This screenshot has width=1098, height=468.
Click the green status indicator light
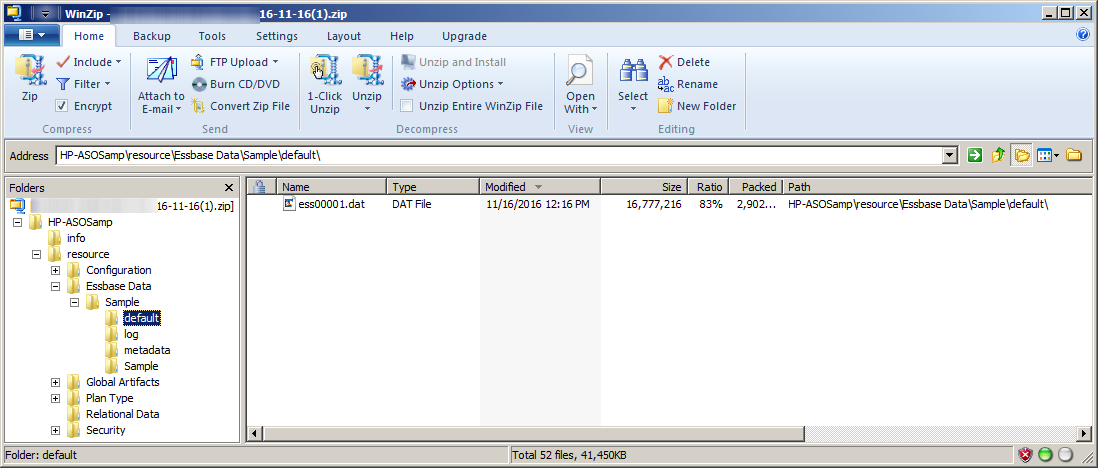pyautogui.click(x=1045, y=455)
